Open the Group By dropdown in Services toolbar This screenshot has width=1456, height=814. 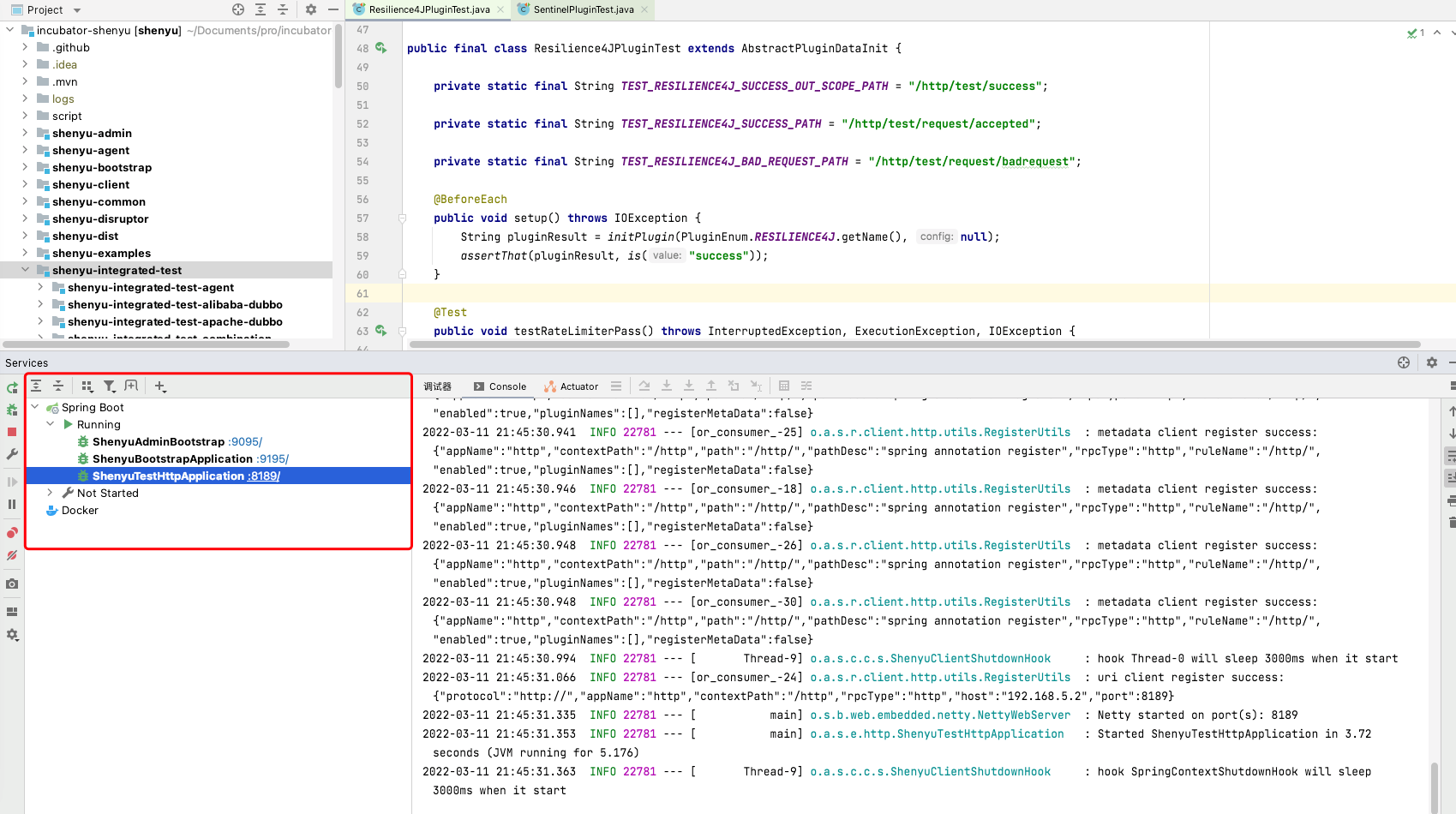pos(87,386)
